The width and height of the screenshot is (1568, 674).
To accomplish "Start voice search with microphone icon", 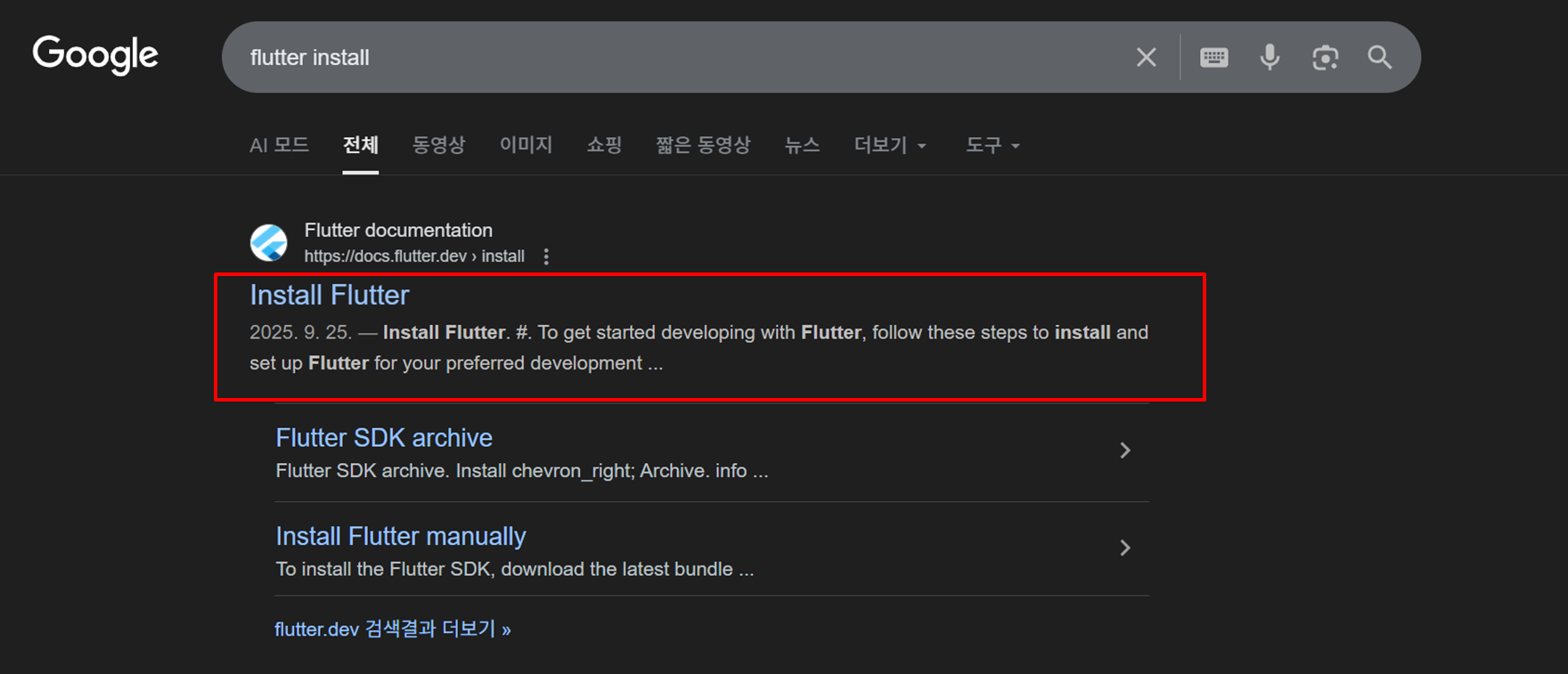I will [1270, 58].
